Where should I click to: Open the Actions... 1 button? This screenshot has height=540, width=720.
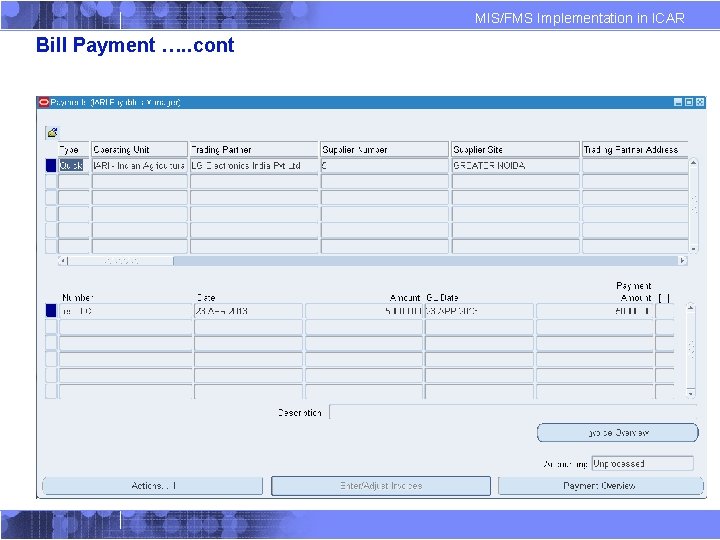pos(153,486)
